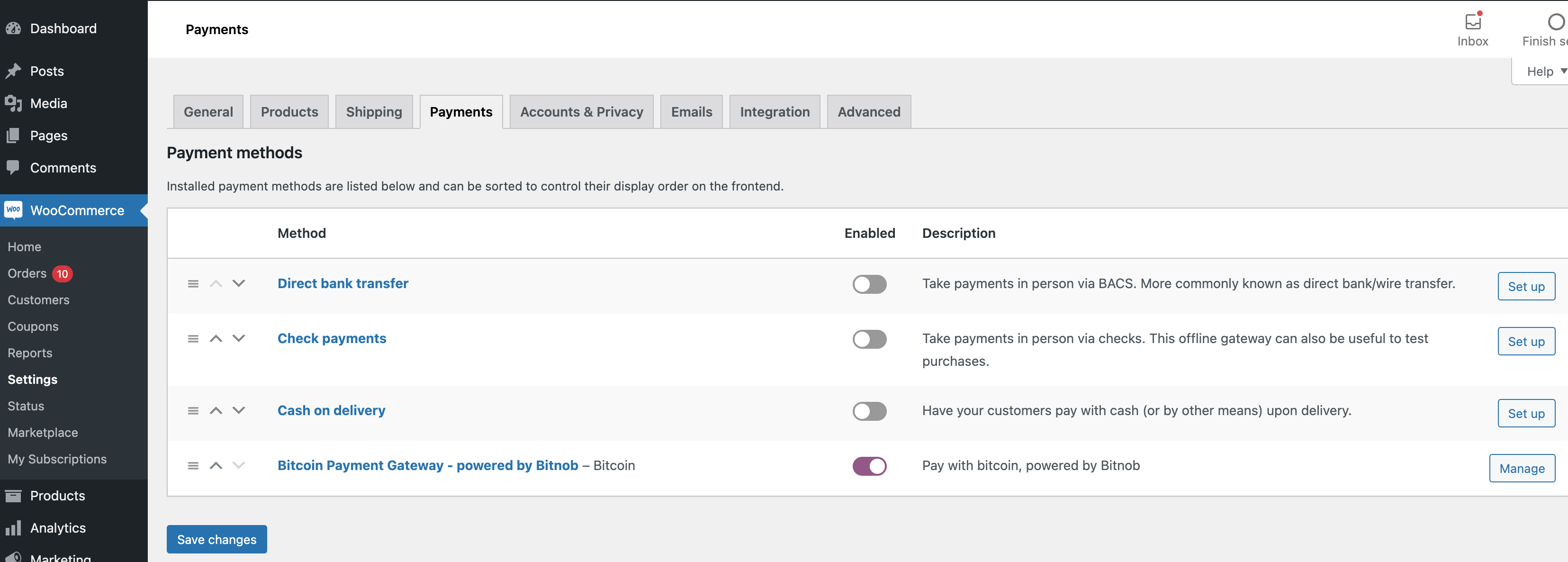Viewport: 1568px width, 562px height.
Task: Click the Comments bubble icon
Action: [x=13, y=167]
